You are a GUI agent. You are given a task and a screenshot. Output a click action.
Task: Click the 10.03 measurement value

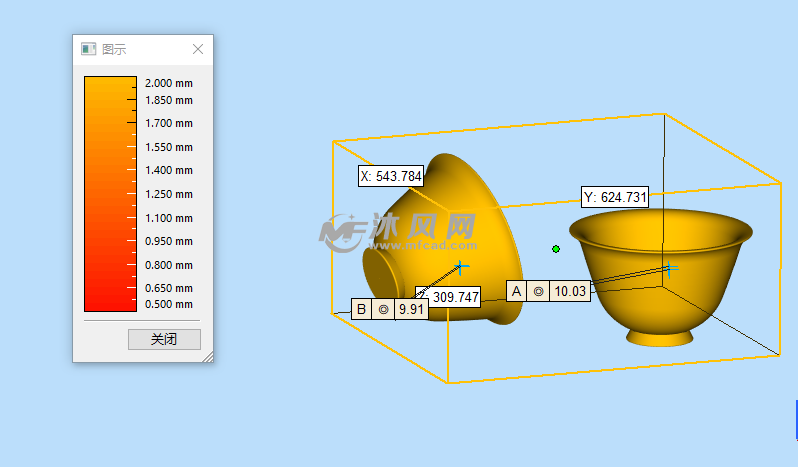coord(570,291)
